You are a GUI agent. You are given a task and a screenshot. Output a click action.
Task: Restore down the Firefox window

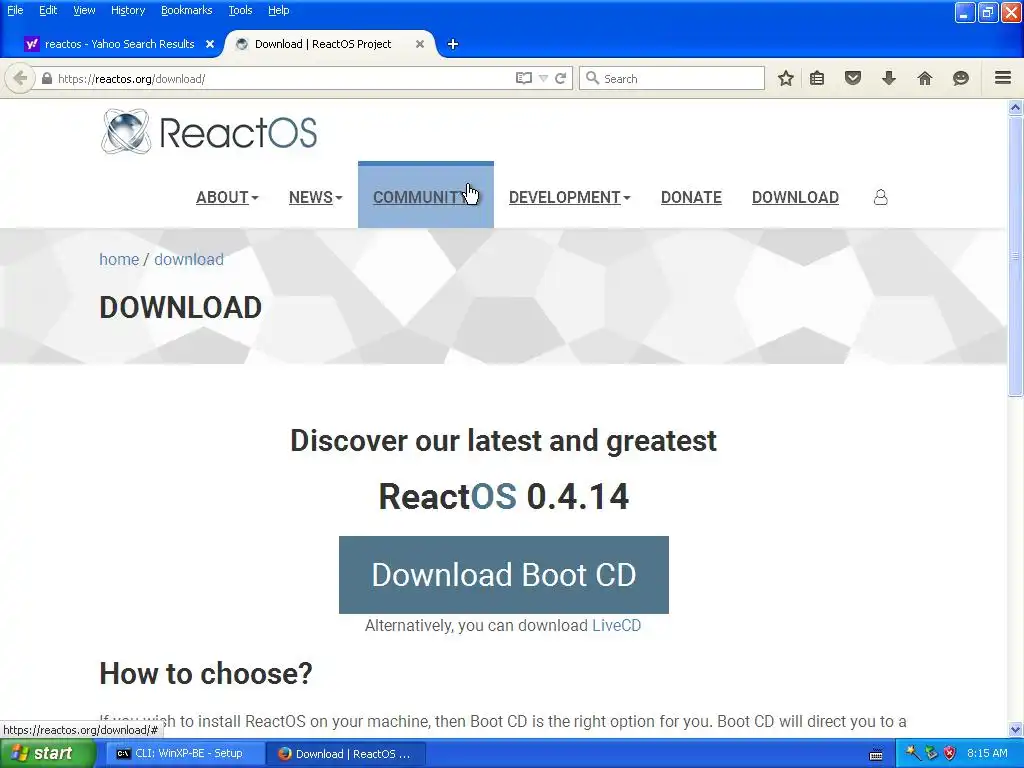click(x=988, y=12)
